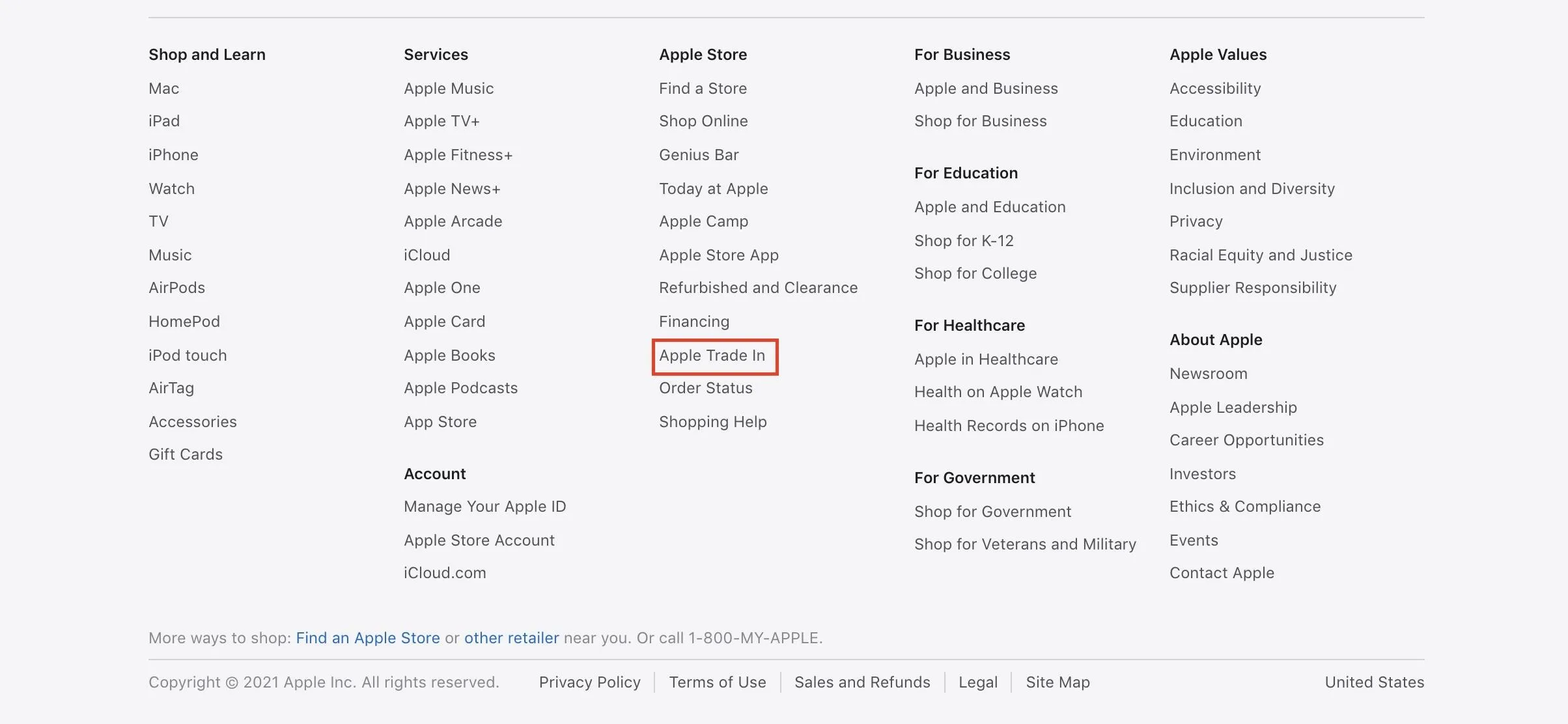1568x724 pixels.
Task: Go to Apple and Education
Action: point(990,207)
